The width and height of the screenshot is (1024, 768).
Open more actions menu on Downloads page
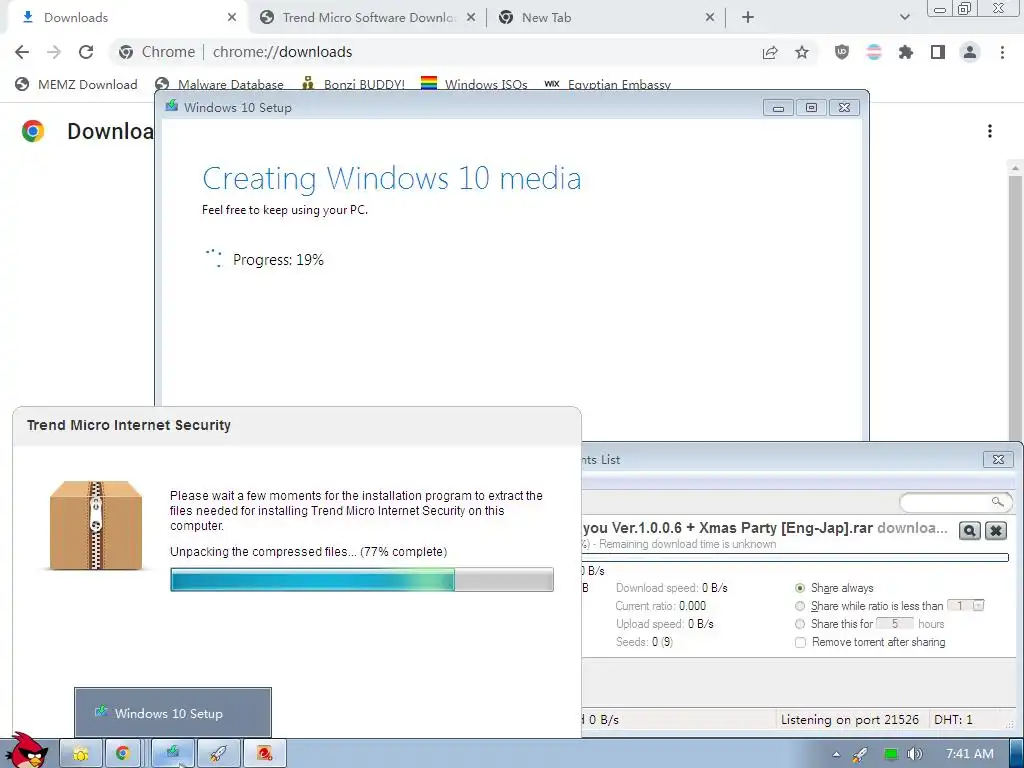point(990,131)
